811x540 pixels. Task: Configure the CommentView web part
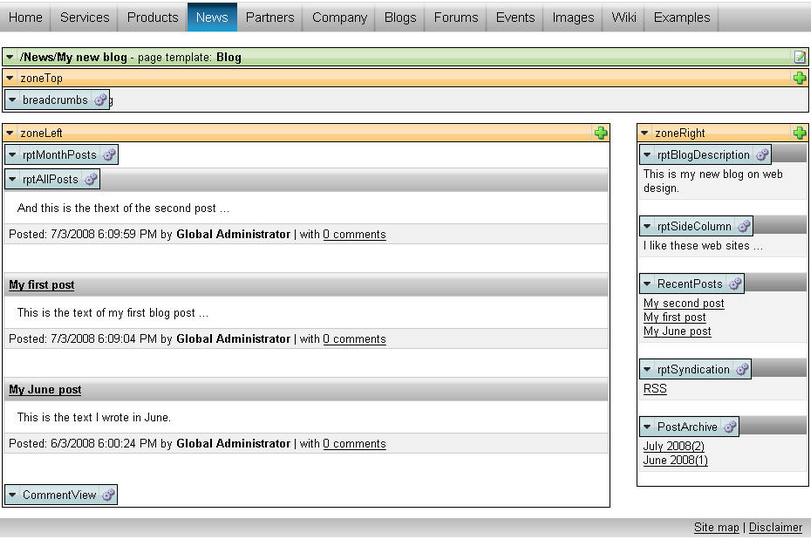coord(109,495)
